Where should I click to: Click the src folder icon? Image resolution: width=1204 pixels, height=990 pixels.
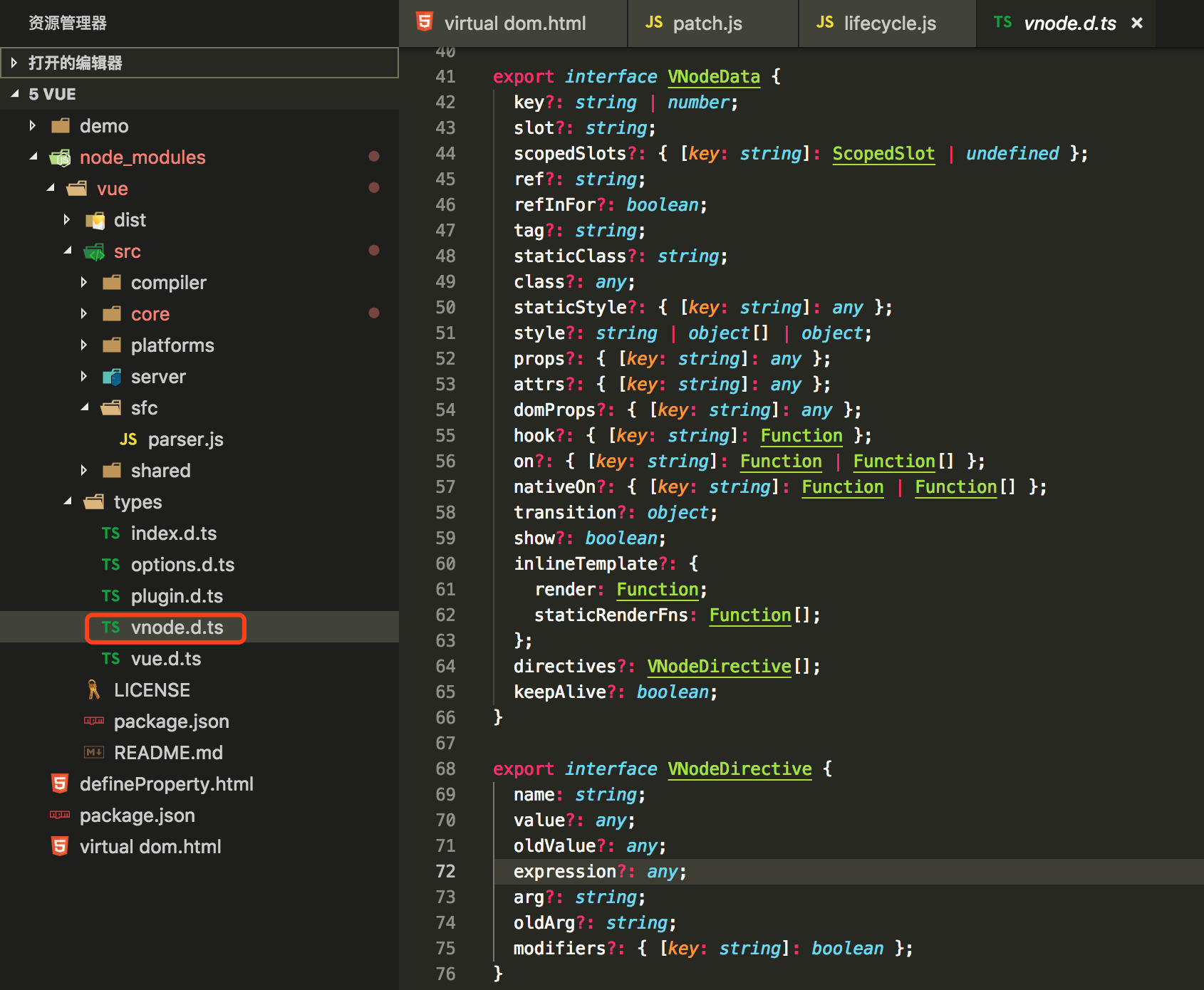tap(94, 251)
